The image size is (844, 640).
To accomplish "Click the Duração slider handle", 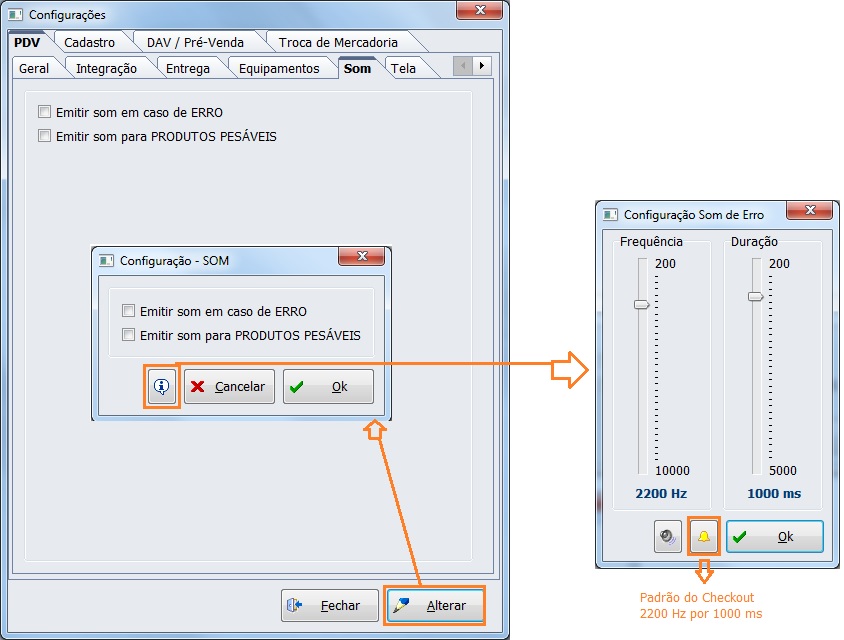I will coord(756,296).
